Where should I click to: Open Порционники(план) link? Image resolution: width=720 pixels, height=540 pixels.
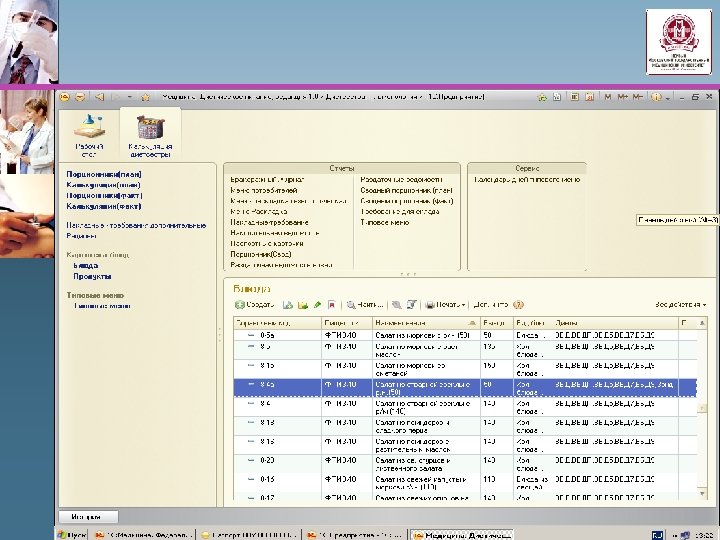pyautogui.click(x=104, y=174)
